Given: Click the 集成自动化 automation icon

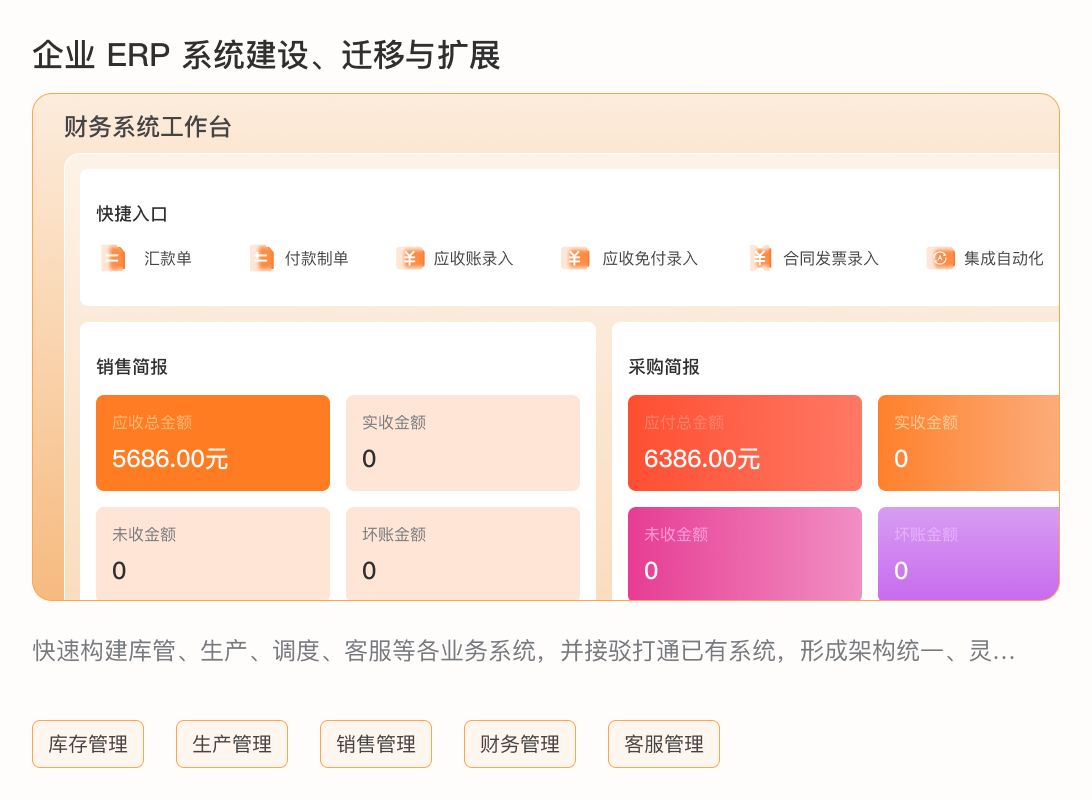Looking at the screenshot, I should (x=940, y=258).
